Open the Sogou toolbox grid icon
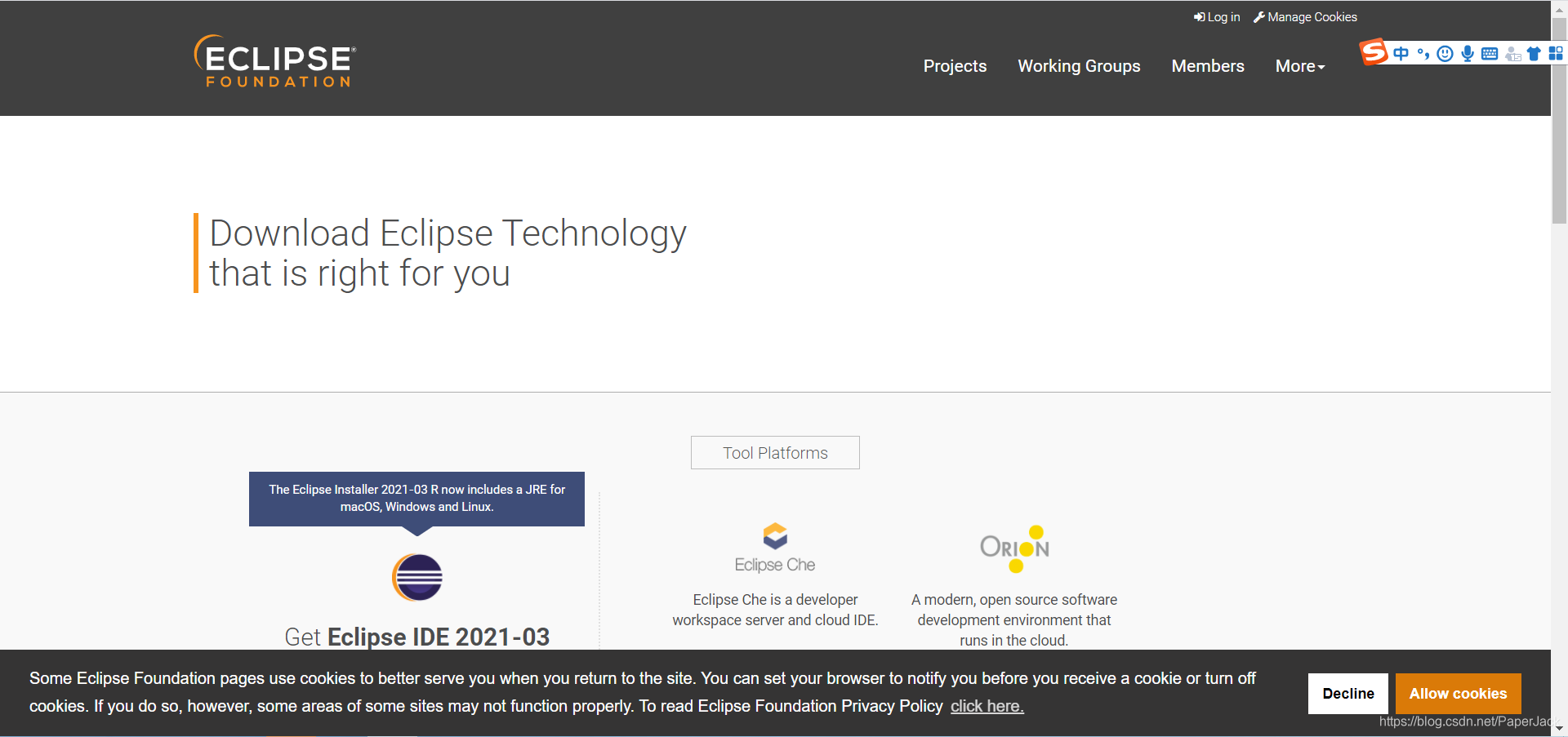 click(1556, 54)
